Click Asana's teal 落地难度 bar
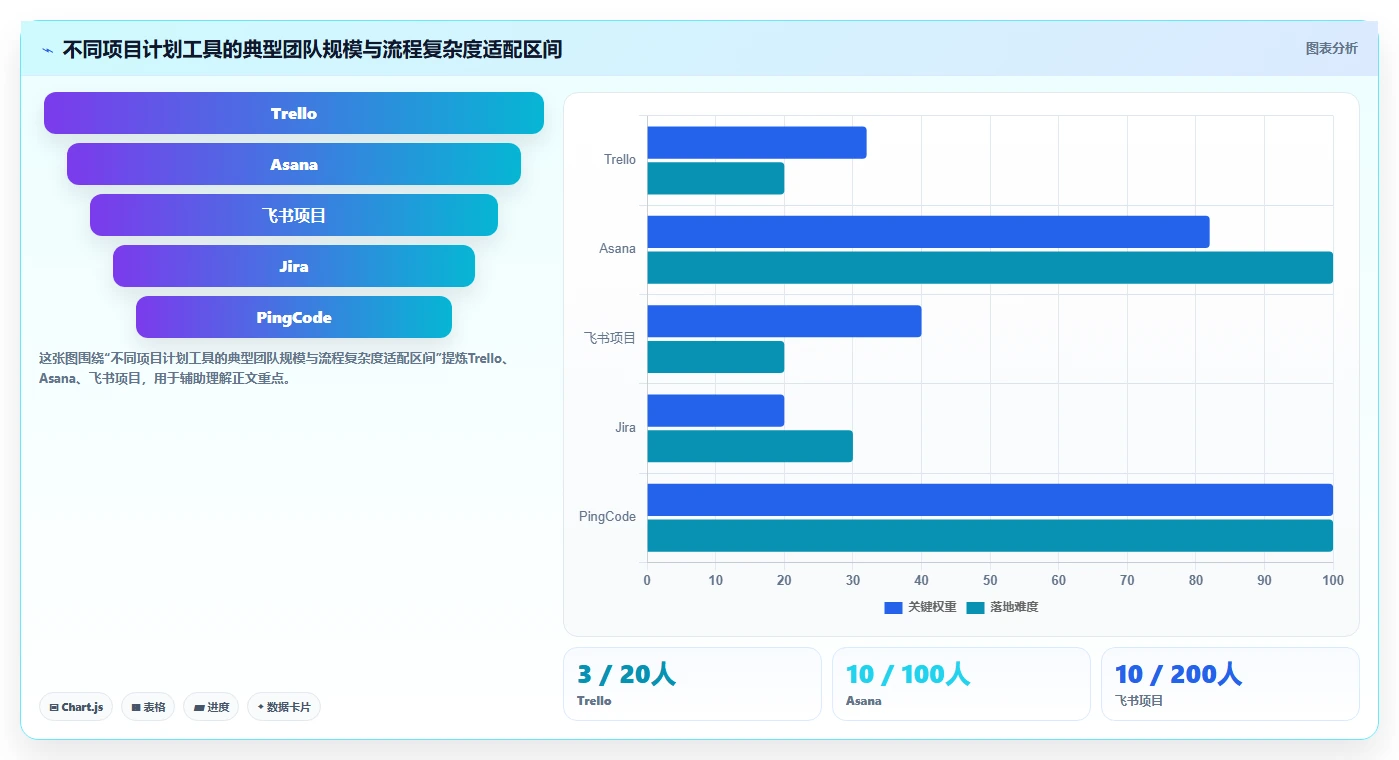1399x760 pixels. pos(990,268)
